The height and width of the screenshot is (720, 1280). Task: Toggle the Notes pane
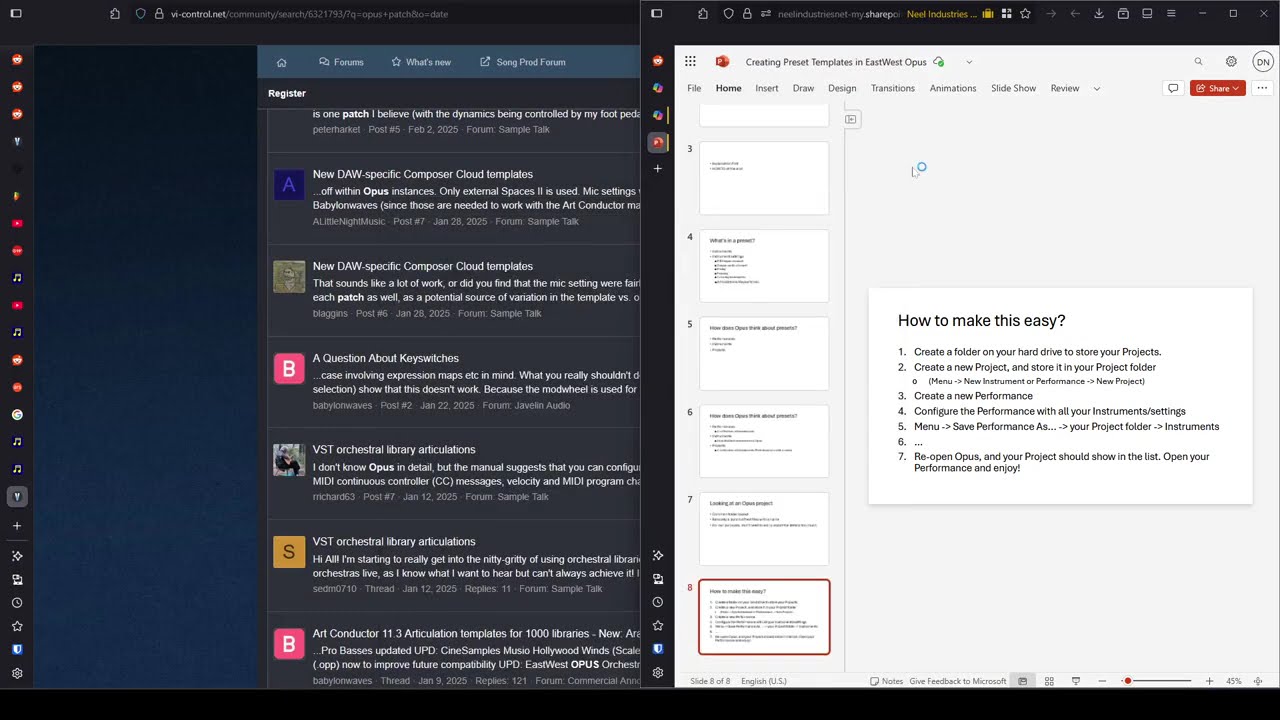click(x=886, y=681)
